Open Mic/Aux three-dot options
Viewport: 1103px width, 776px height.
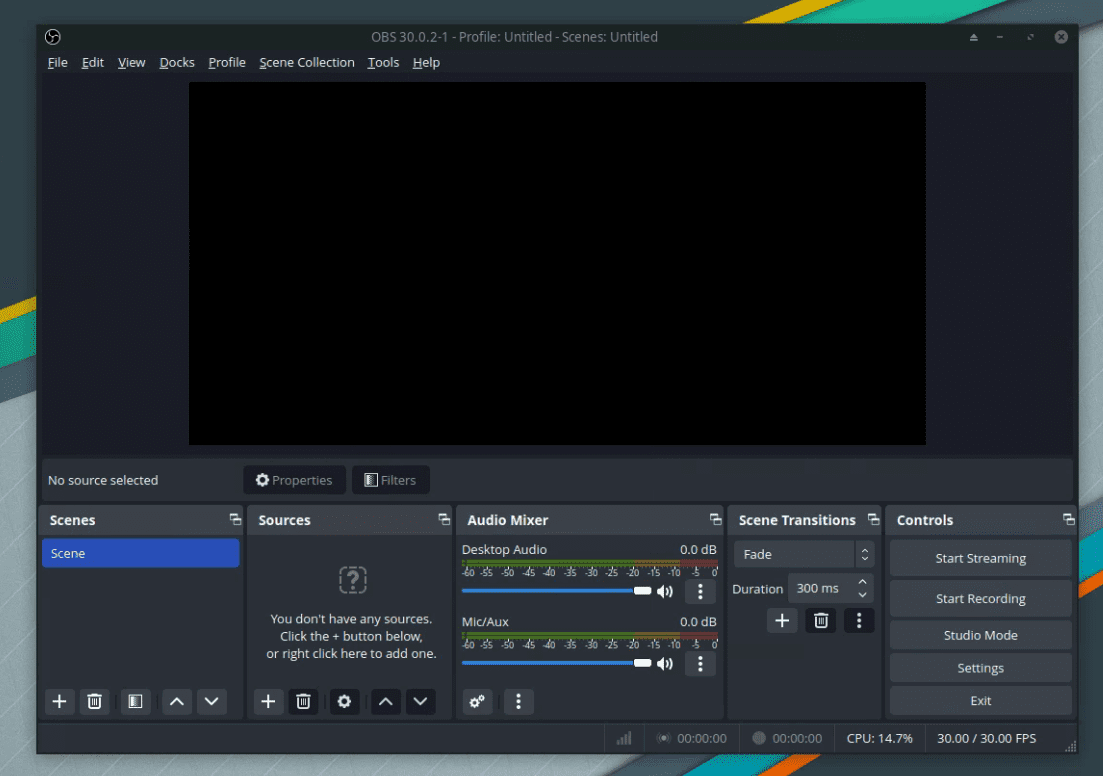click(x=700, y=664)
